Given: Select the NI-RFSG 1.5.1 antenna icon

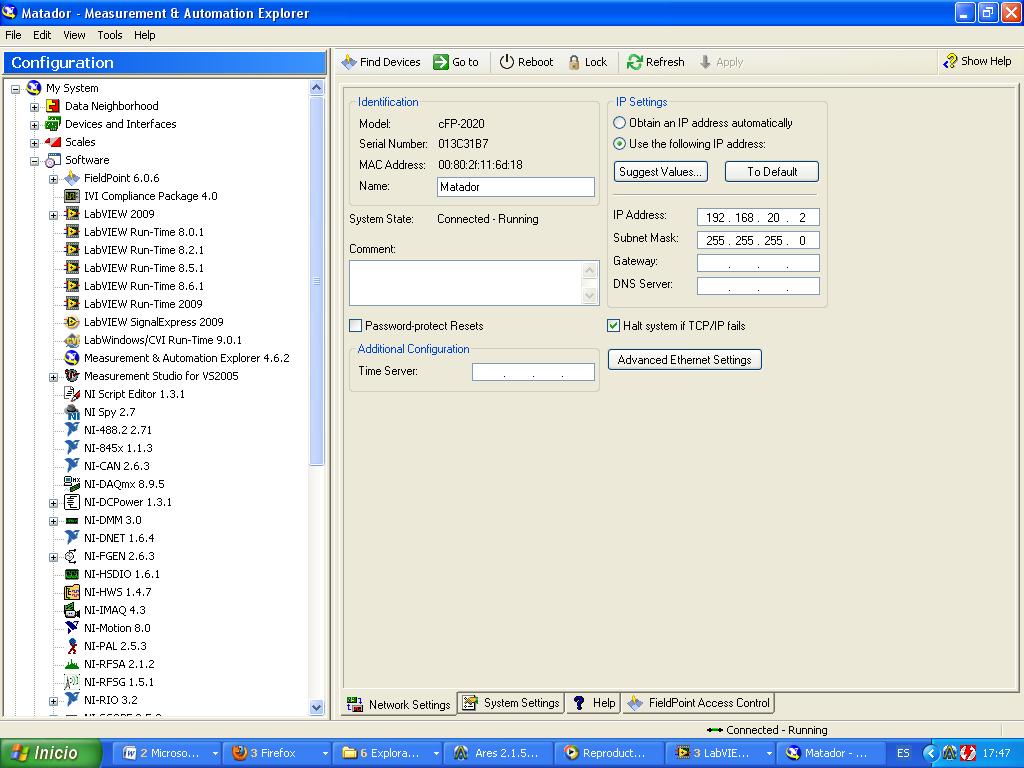Looking at the screenshot, I should pos(72,682).
